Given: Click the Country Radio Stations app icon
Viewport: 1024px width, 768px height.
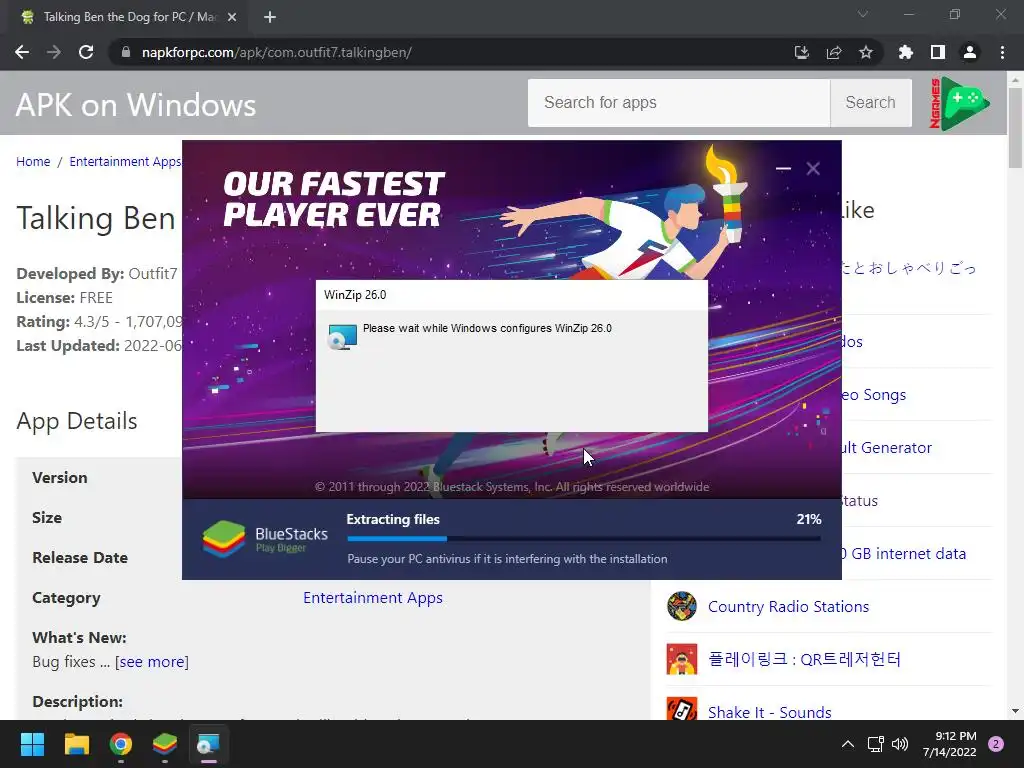Looking at the screenshot, I should tap(682, 606).
